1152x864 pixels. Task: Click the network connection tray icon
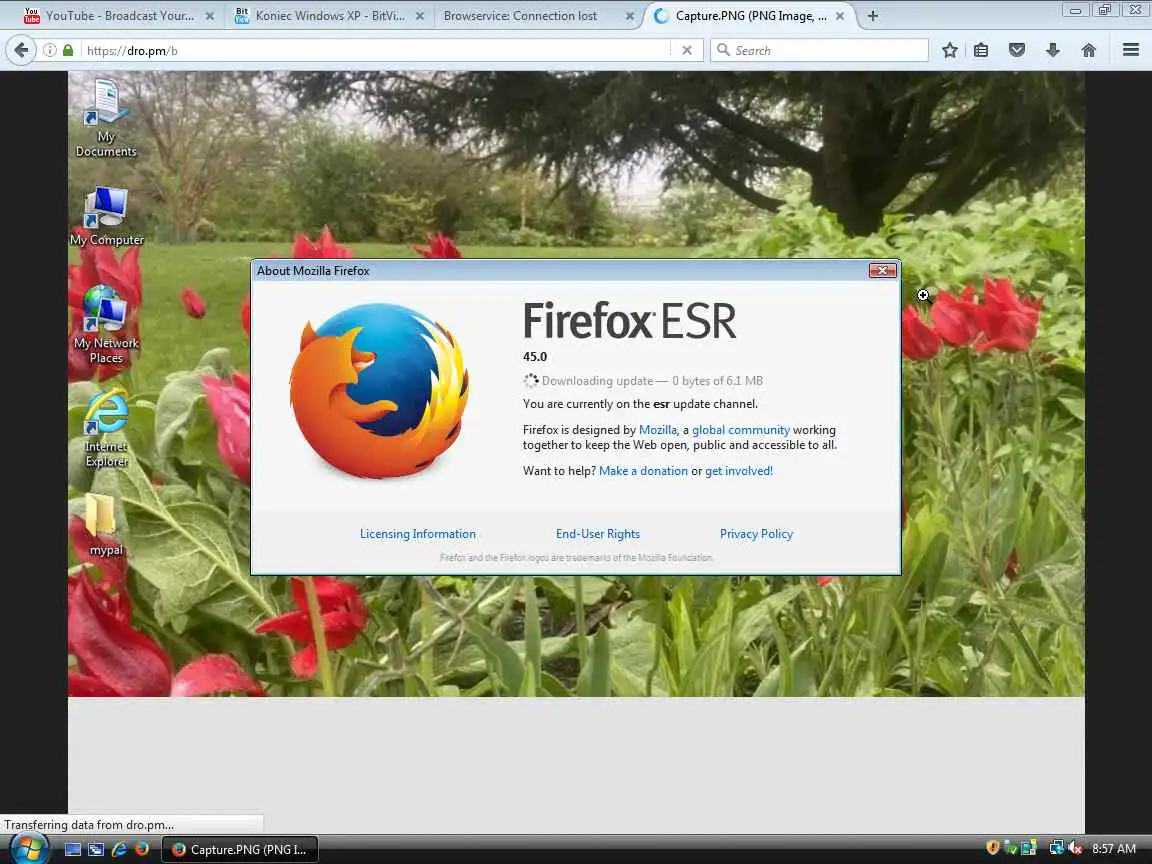point(1056,848)
